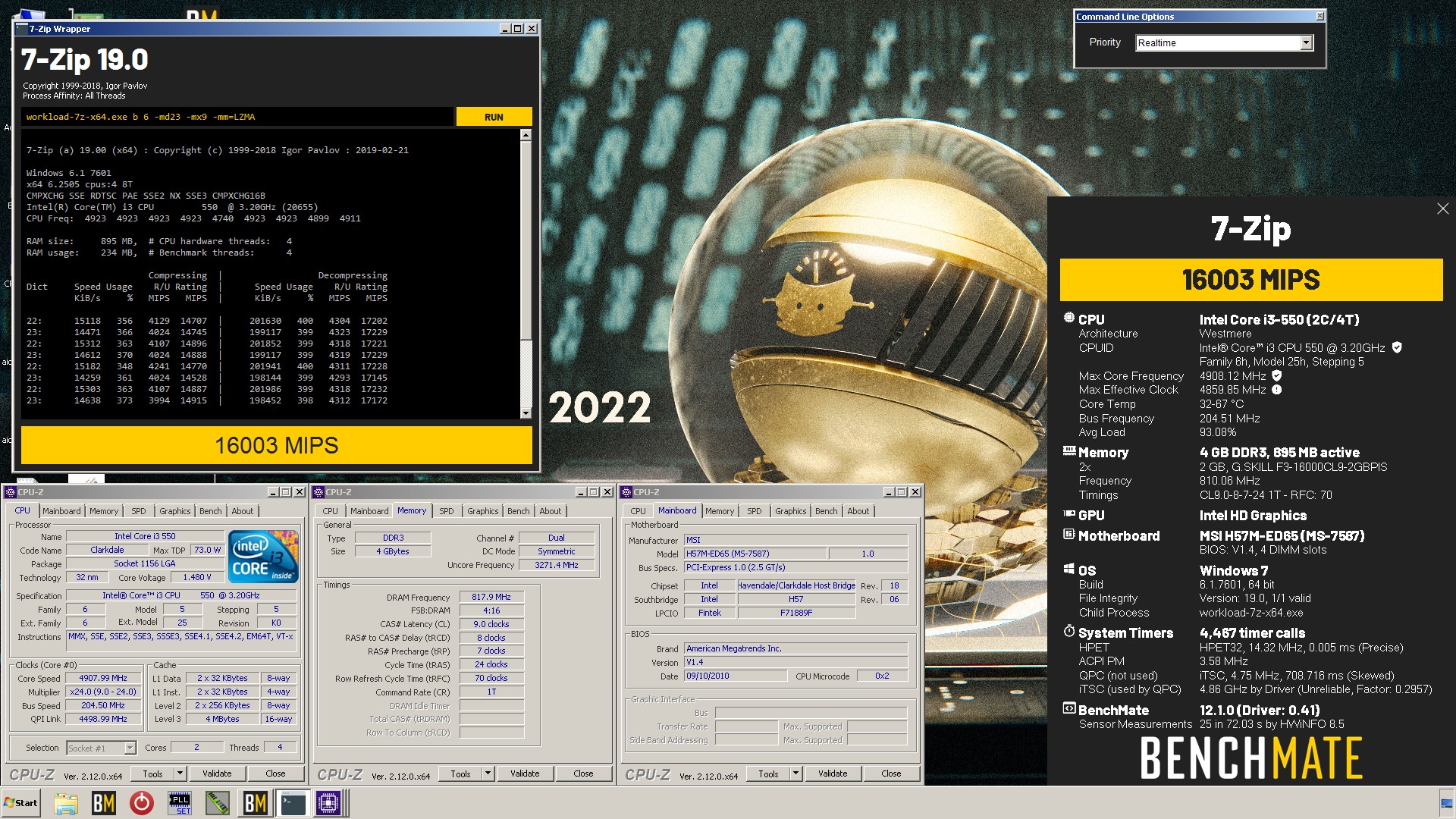This screenshot has width=1456, height=819.
Task: Click the 7-Zip command line input field
Action: tap(237, 117)
